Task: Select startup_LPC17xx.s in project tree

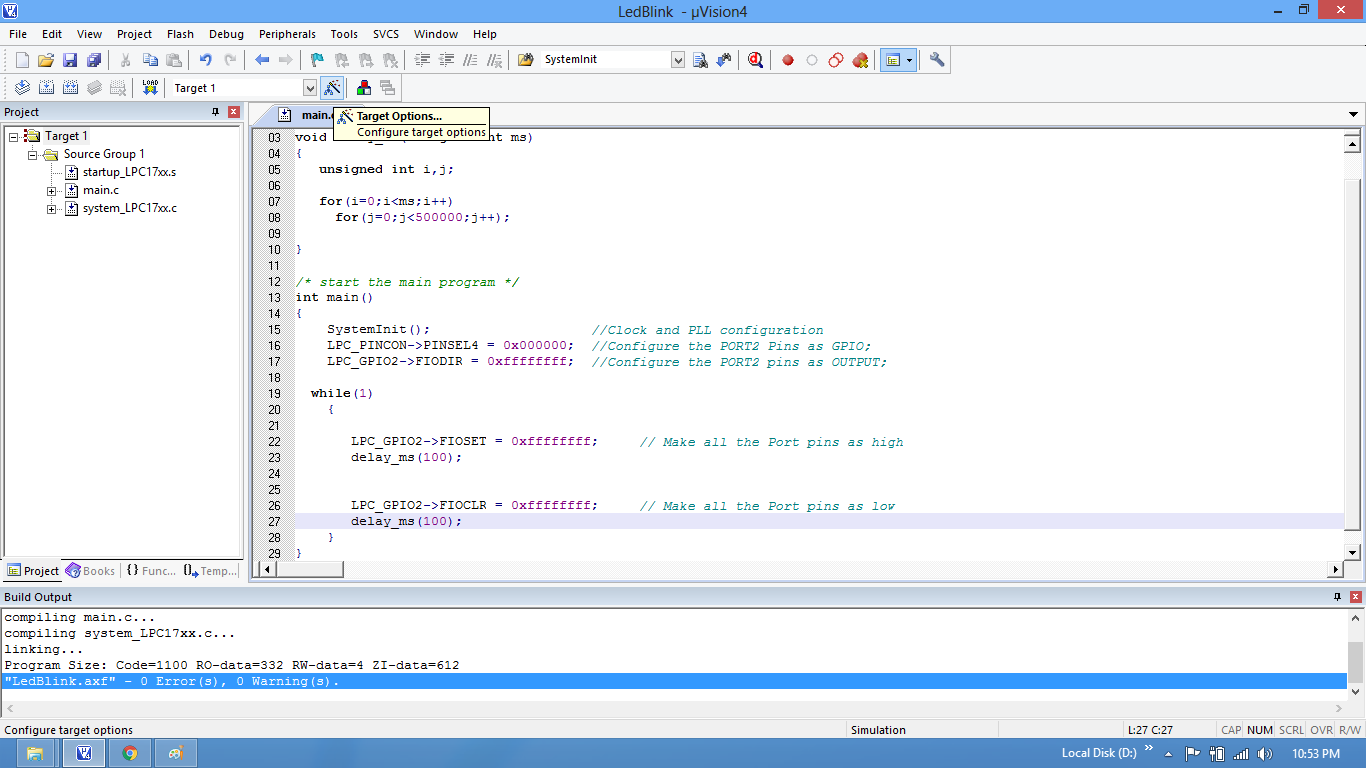Action: coord(129,172)
